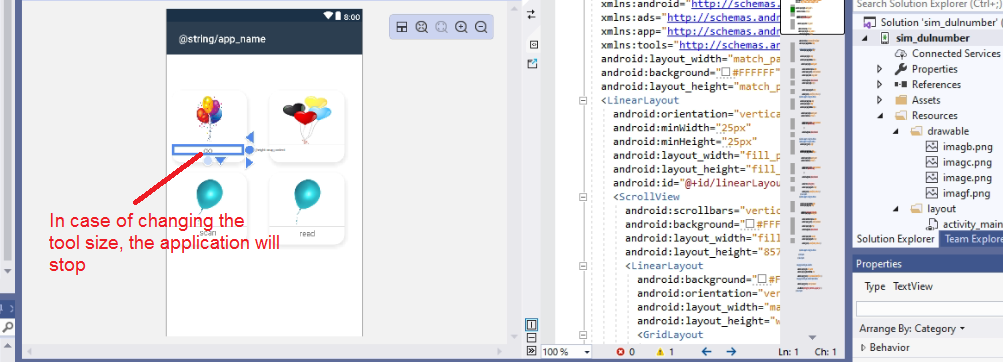
Task: Select imagf.png file
Action: click(966, 193)
